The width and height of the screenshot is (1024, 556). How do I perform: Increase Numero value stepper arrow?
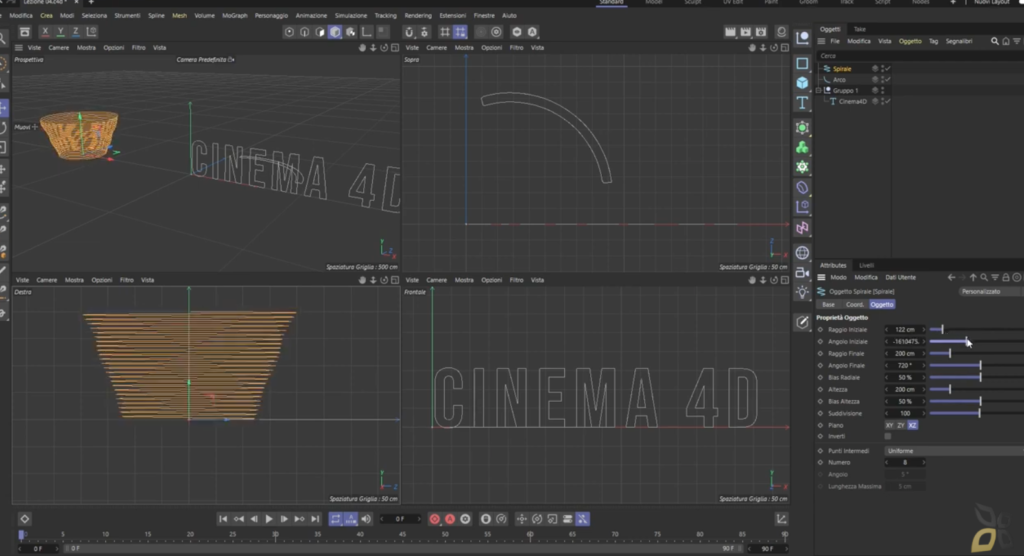pos(923,463)
